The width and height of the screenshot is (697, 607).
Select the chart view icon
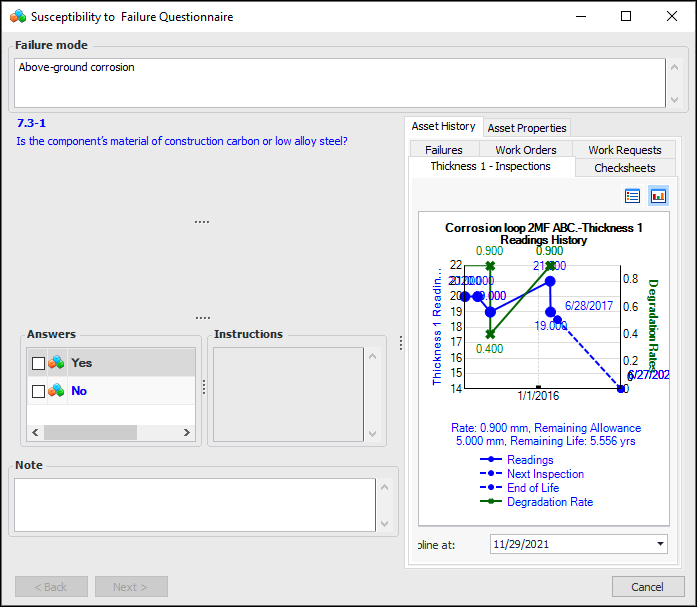[658, 196]
